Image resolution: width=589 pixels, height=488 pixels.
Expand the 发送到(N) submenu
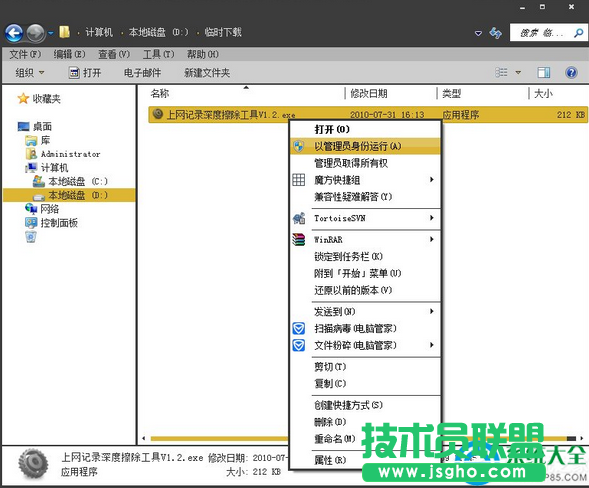[365, 311]
